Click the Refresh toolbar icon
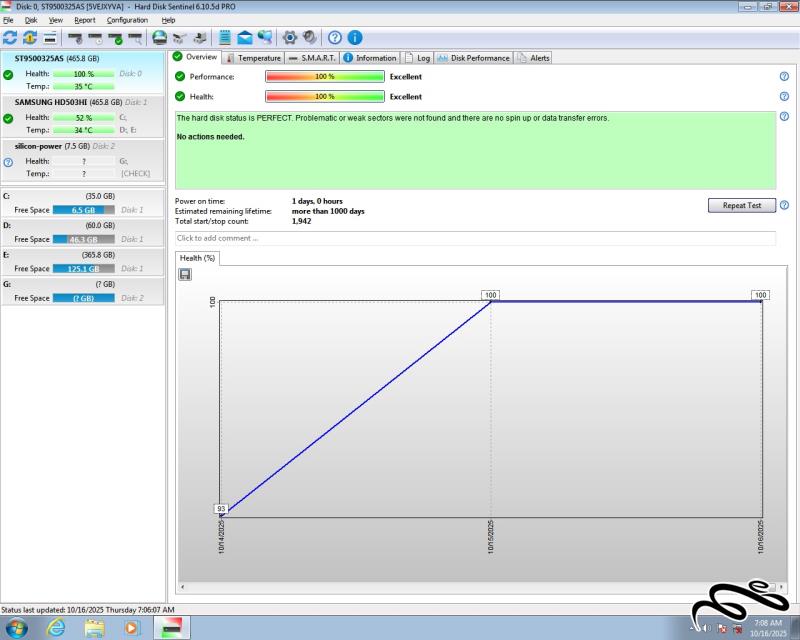This screenshot has width=800, height=640. 10,38
